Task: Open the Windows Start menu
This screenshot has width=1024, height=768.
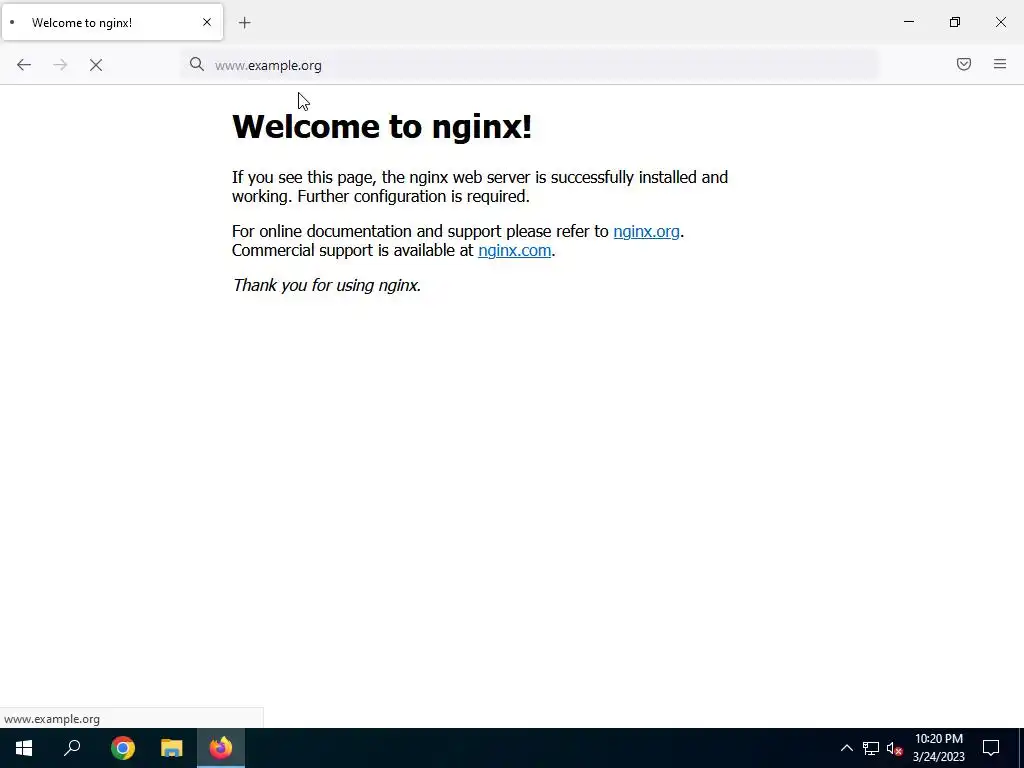Action: [x=24, y=748]
